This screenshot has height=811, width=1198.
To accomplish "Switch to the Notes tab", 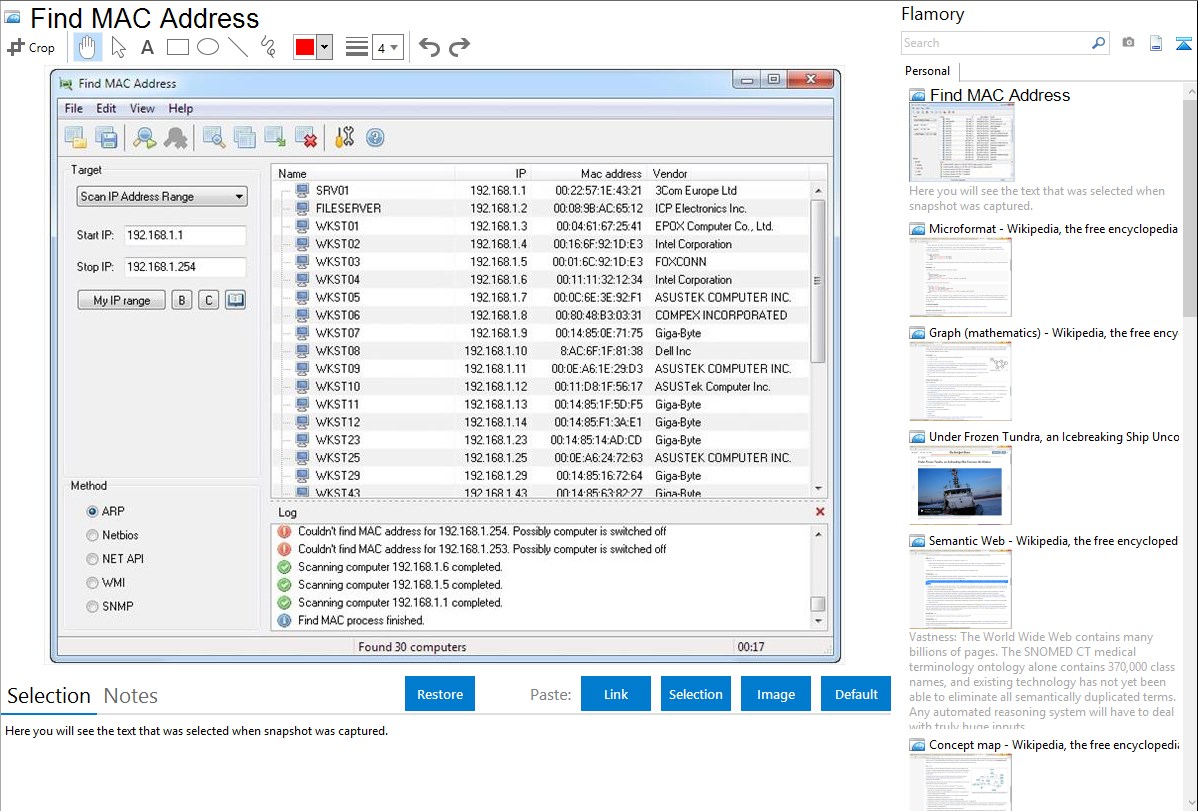I will coord(130,696).
